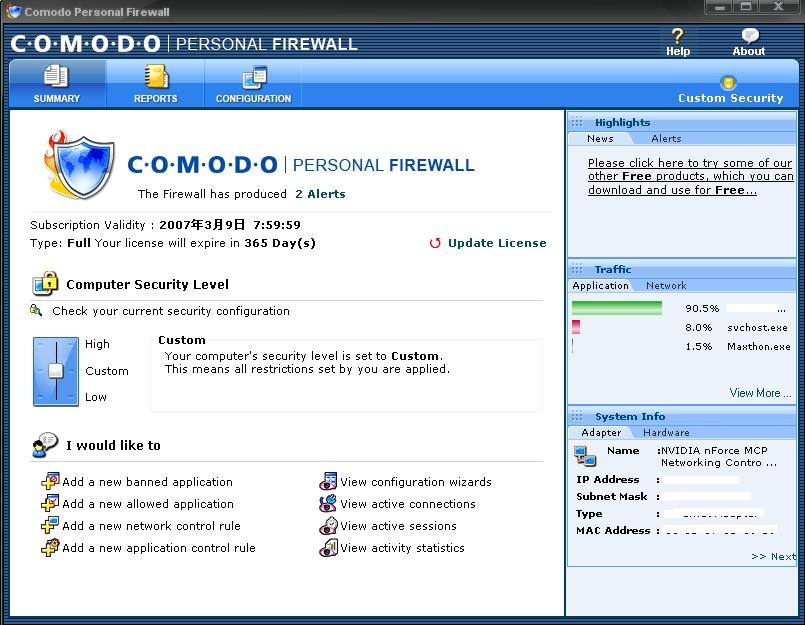
Task: Click the Update License link
Action: tap(496, 243)
